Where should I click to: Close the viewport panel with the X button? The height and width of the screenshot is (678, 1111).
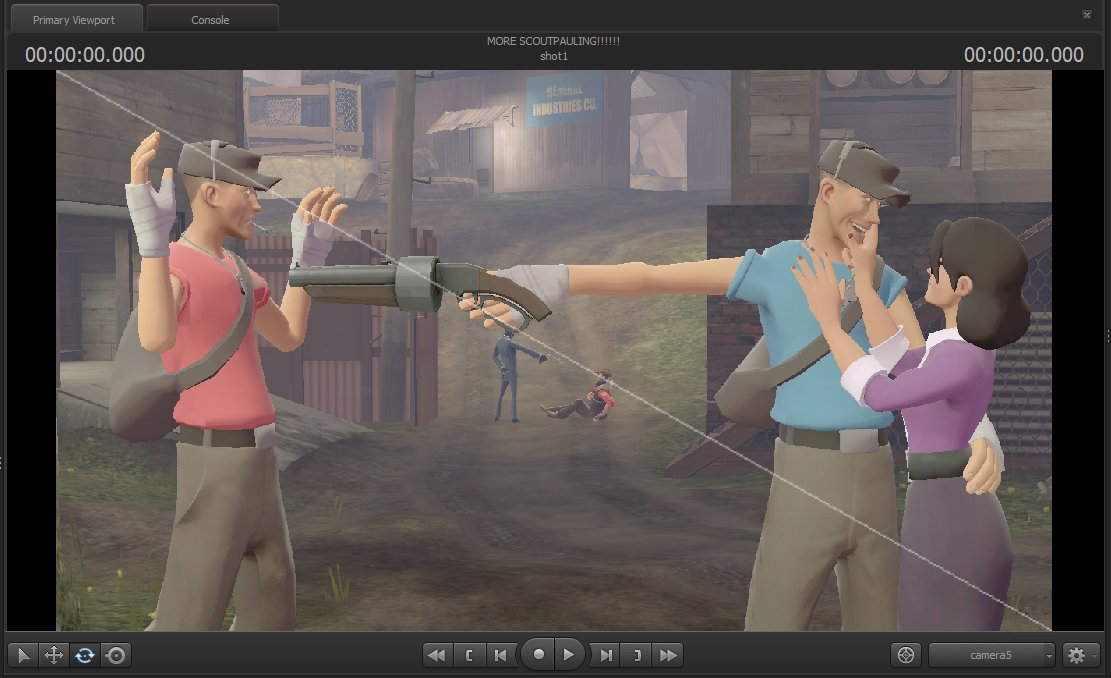[x=1086, y=15]
